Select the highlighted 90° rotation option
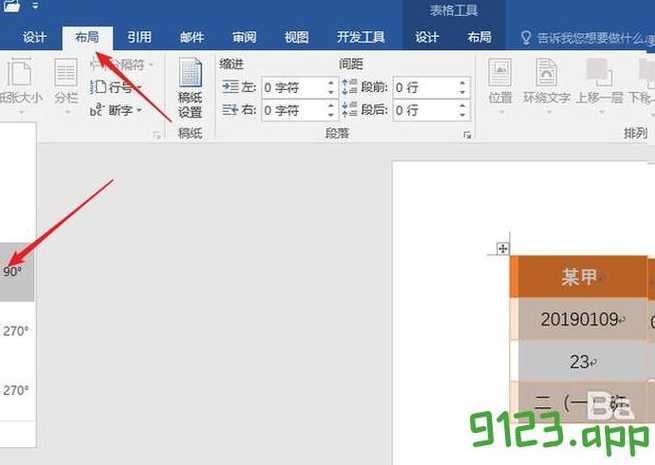This screenshot has height=465, width=655. [17, 272]
